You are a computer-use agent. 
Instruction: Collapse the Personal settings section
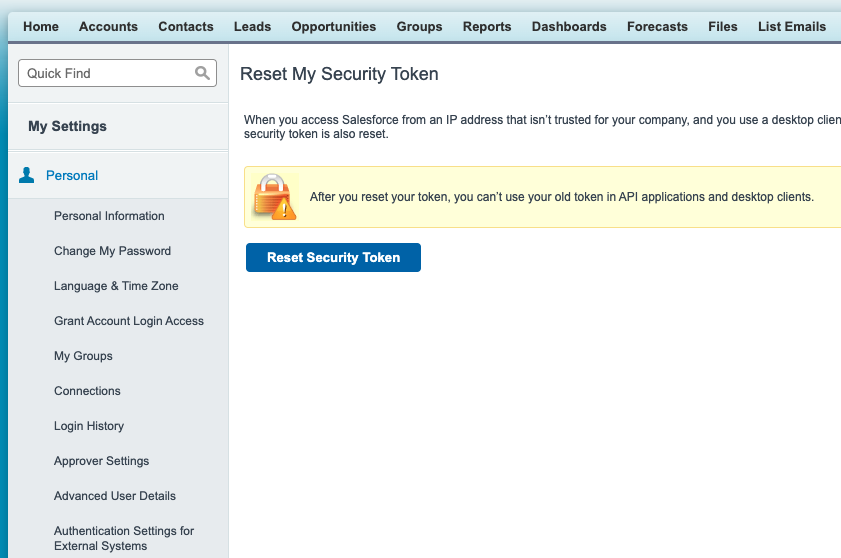[x=72, y=175]
